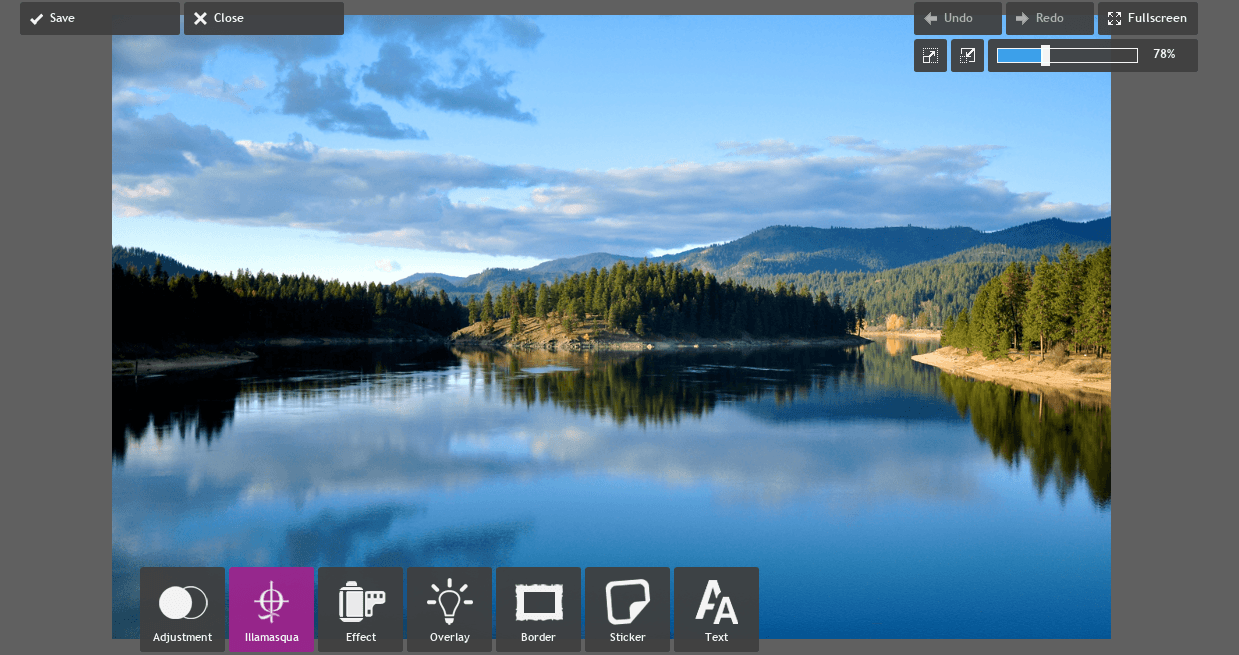Click the blue filled part of zoom slider
The height and width of the screenshot is (655, 1239).
[1018, 55]
